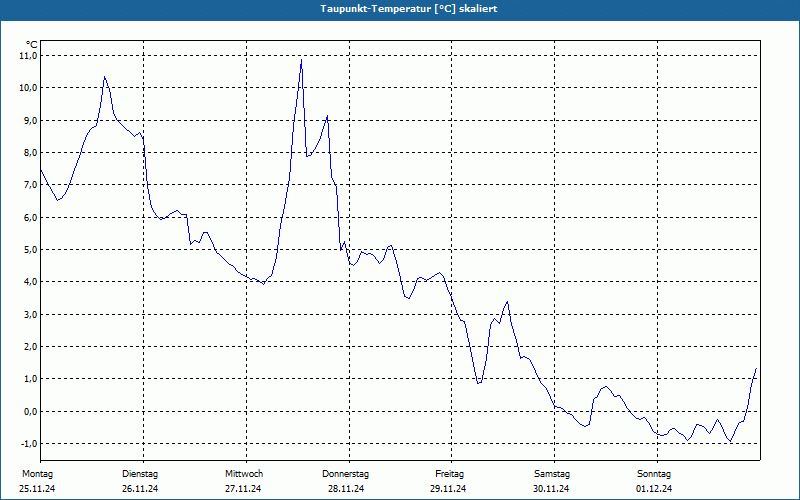The image size is (800, 500).
Task: Click the y-axis value '7,0'
Action: pyautogui.click(x=30, y=185)
